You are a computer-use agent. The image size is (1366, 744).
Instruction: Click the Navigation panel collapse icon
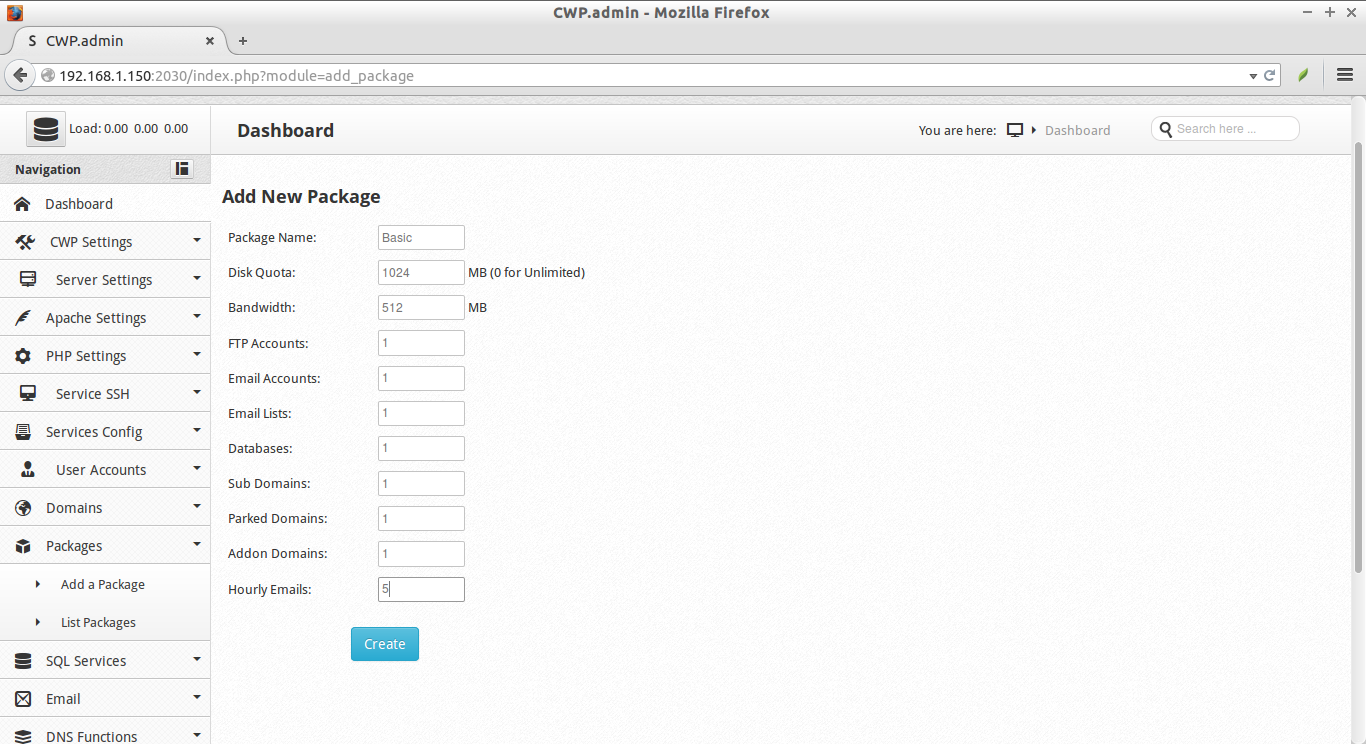[x=181, y=168]
